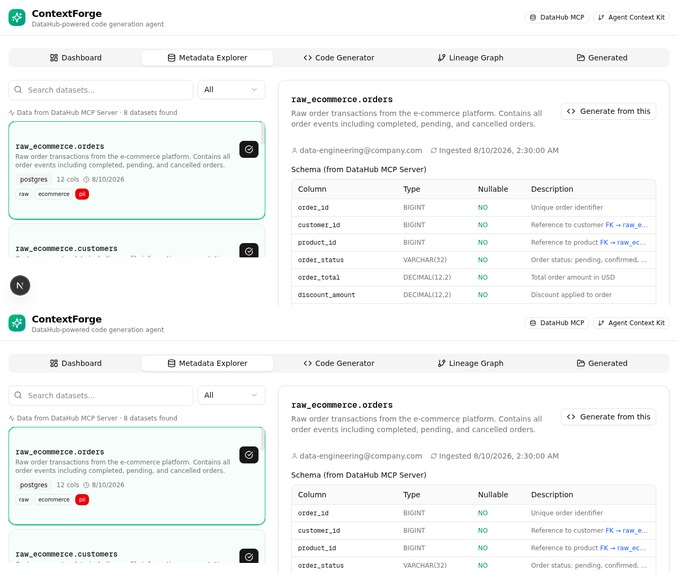Image resolution: width=678 pixels, height=573 pixels.
Task: Follow the FK raw_e link in lower customer_id row
Action: pos(627,530)
